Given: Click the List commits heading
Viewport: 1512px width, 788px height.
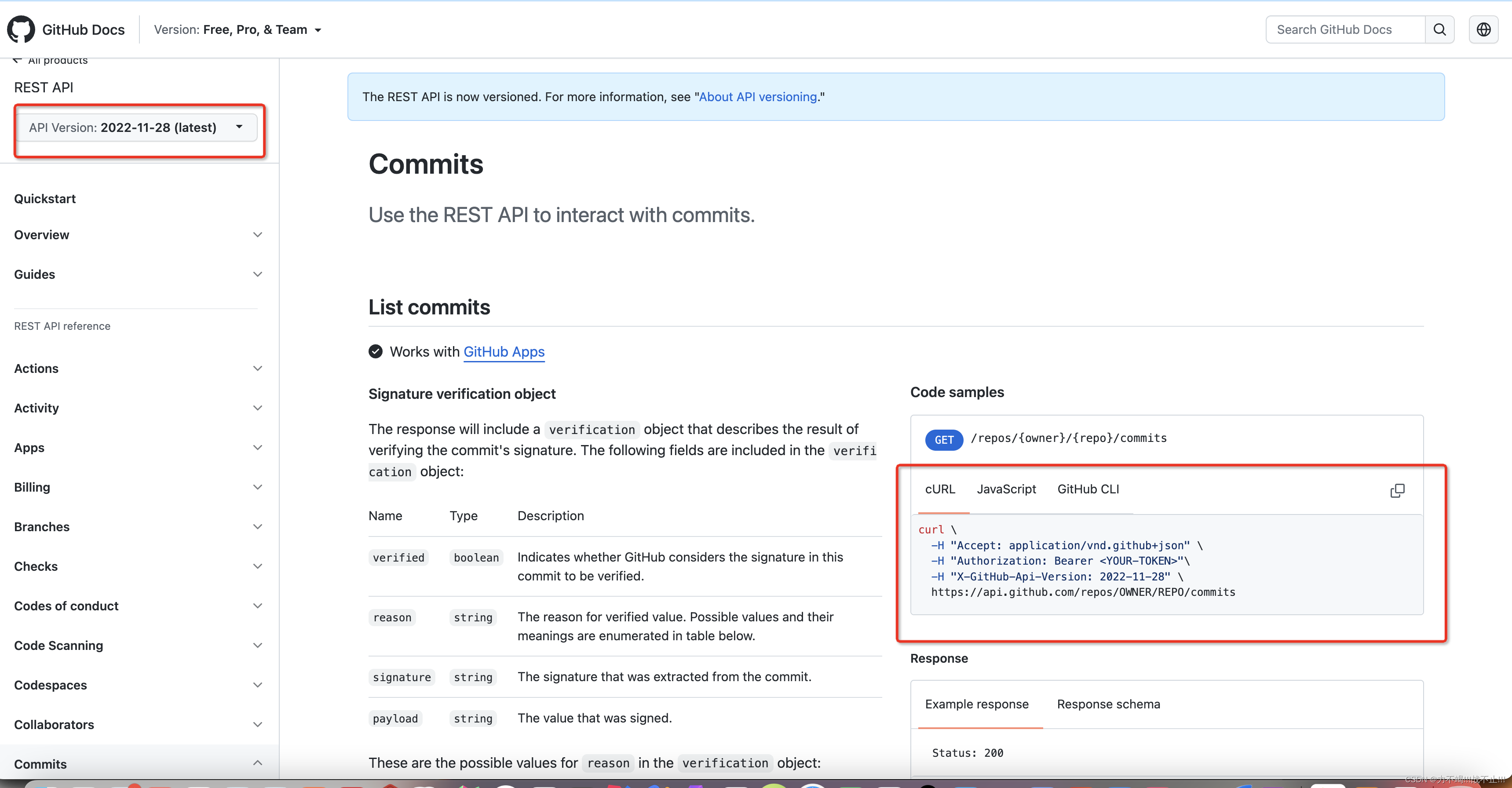Looking at the screenshot, I should click(x=429, y=307).
